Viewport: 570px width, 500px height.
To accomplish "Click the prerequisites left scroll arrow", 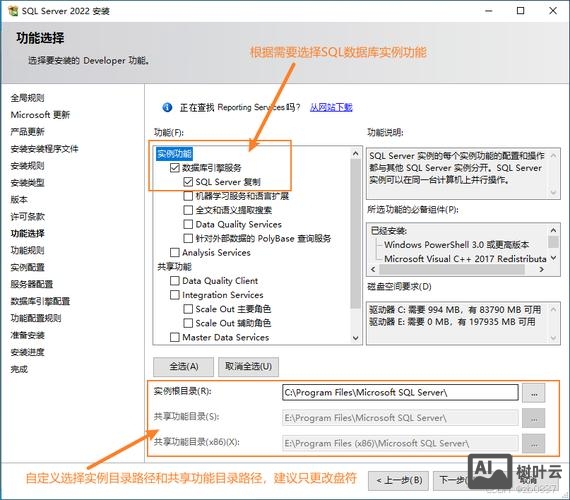I will pyautogui.click(x=373, y=269).
